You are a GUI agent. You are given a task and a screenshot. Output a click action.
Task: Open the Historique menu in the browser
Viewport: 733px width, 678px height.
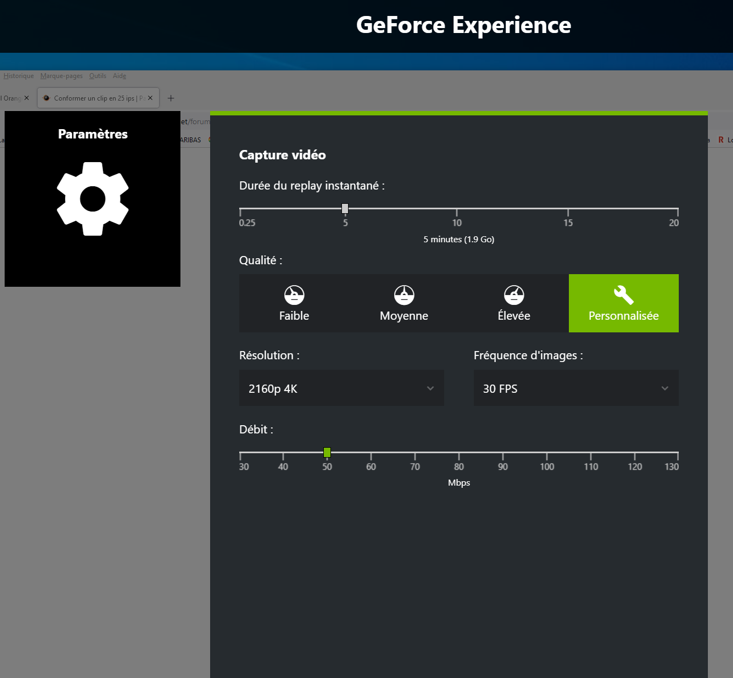coord(19,76)
